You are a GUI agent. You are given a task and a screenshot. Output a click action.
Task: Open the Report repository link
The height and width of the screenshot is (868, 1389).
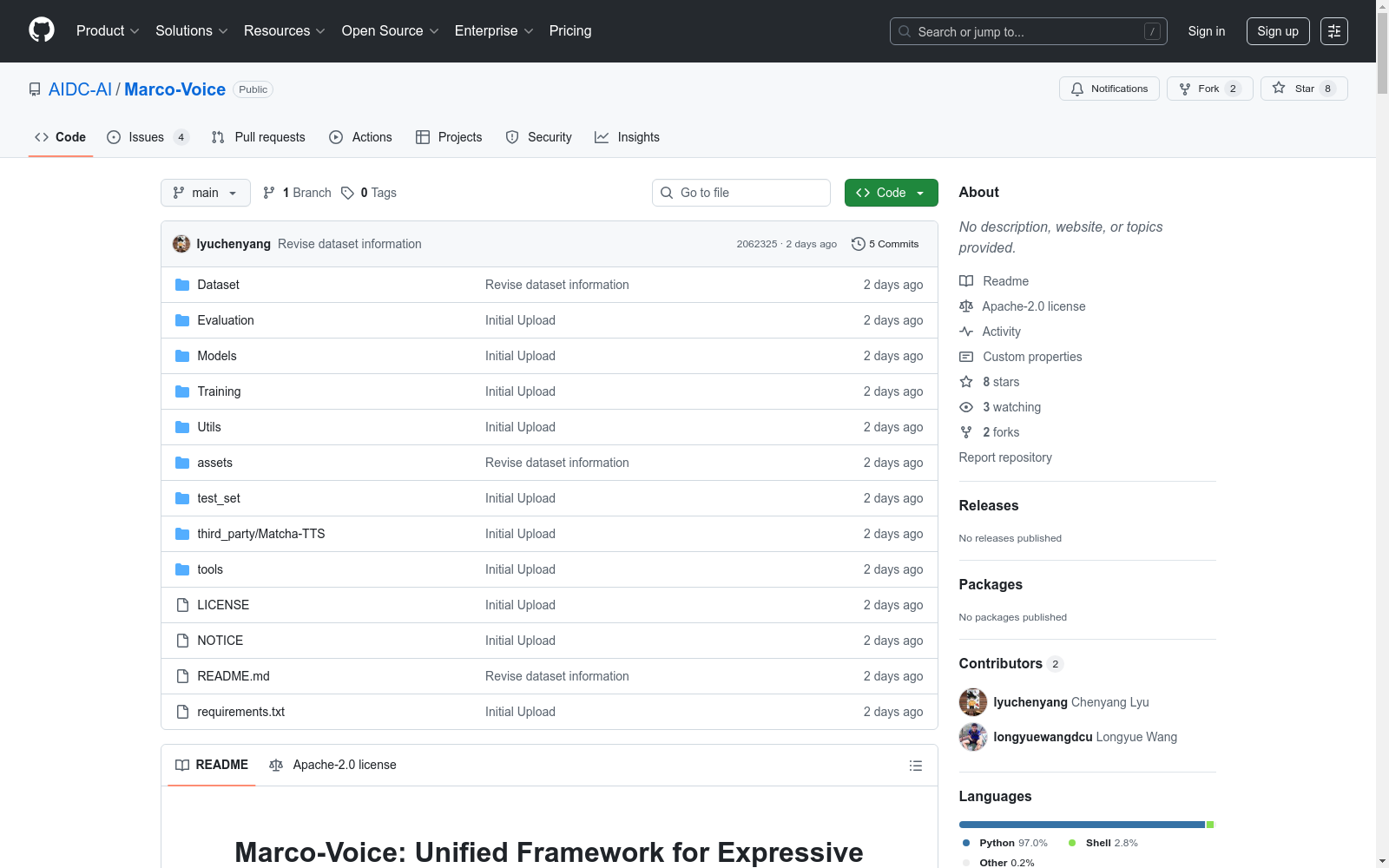[1005, 457]
